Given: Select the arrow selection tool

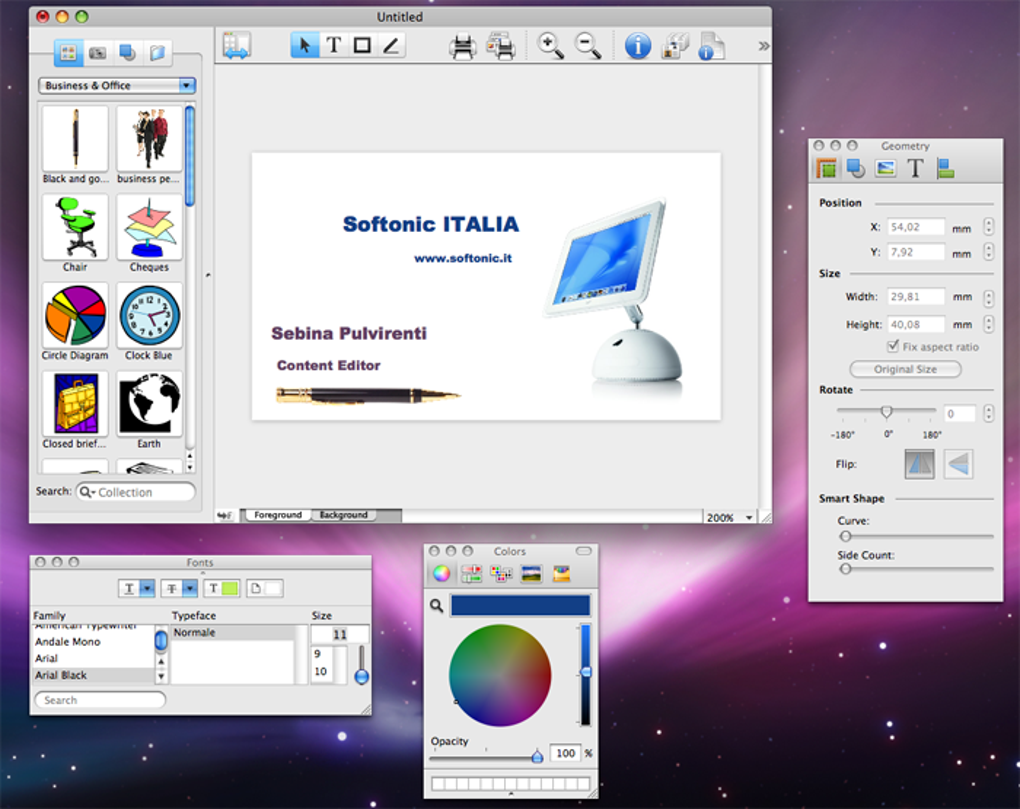Looking at the screenshot, I should coord(304,46).
